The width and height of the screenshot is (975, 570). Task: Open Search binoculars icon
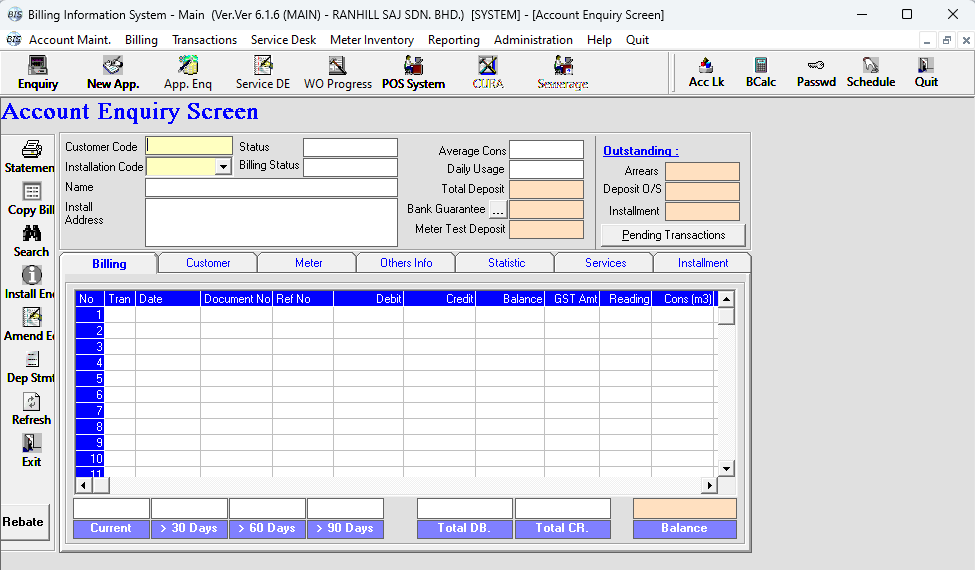point(31,241)
